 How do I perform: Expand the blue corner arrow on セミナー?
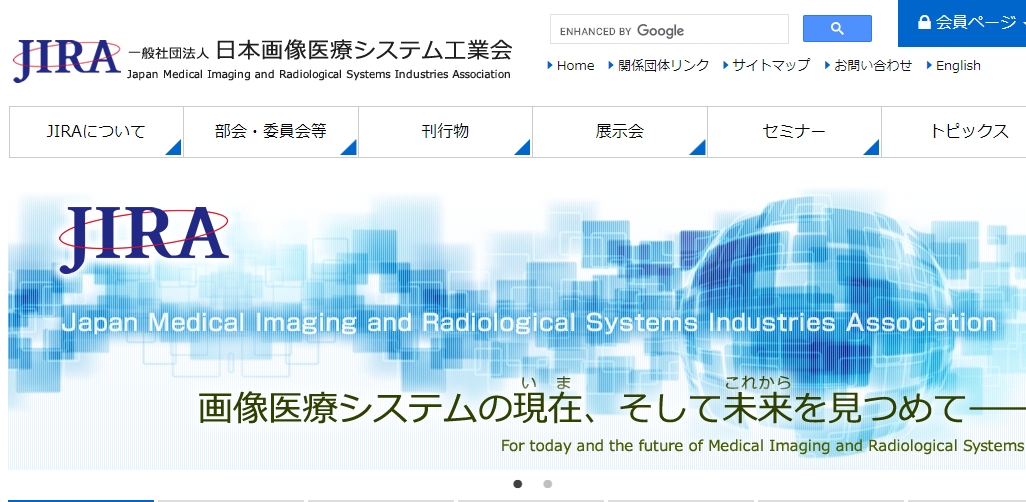(x=872, y=149)
